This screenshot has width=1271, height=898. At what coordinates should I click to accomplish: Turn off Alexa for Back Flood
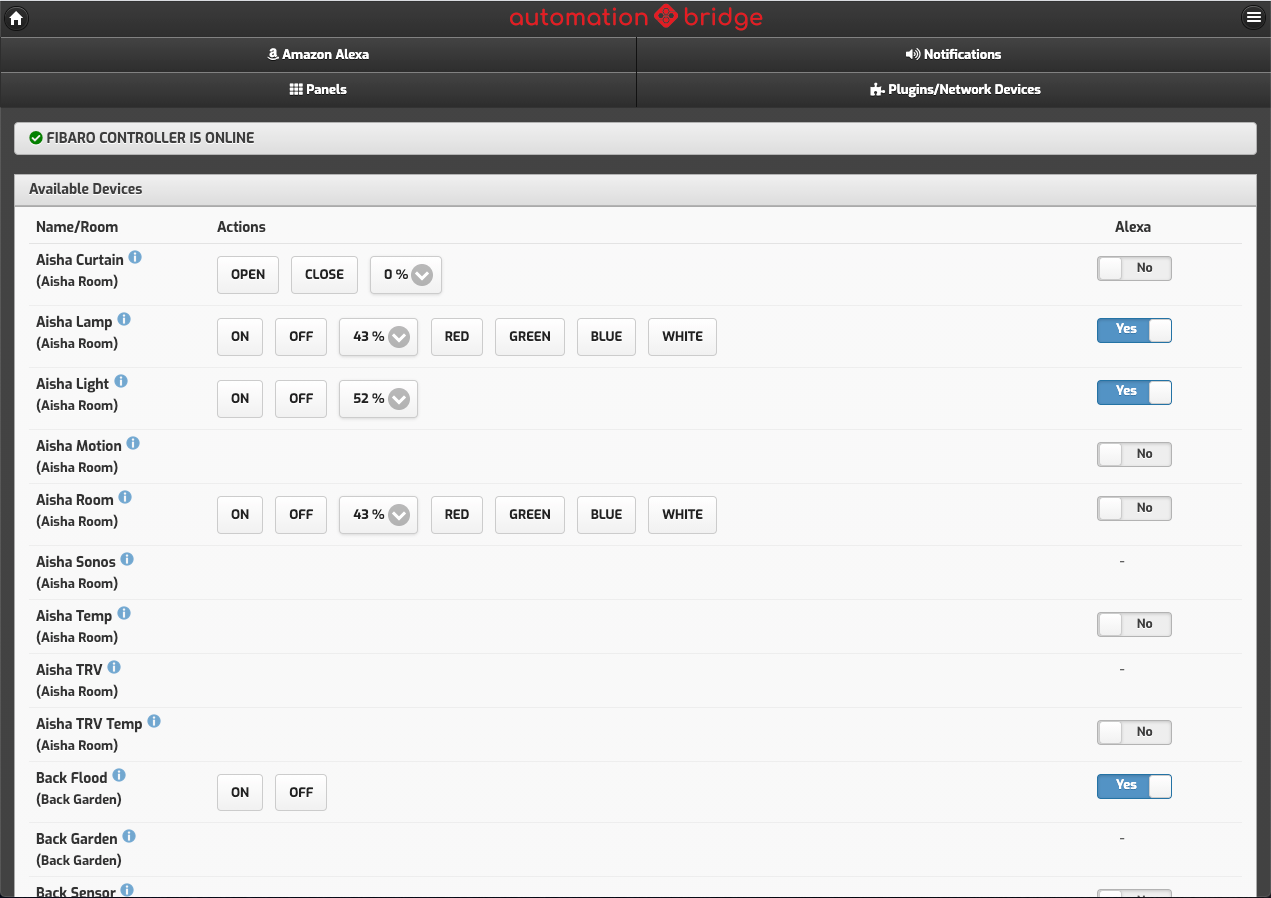(1134, 786)
